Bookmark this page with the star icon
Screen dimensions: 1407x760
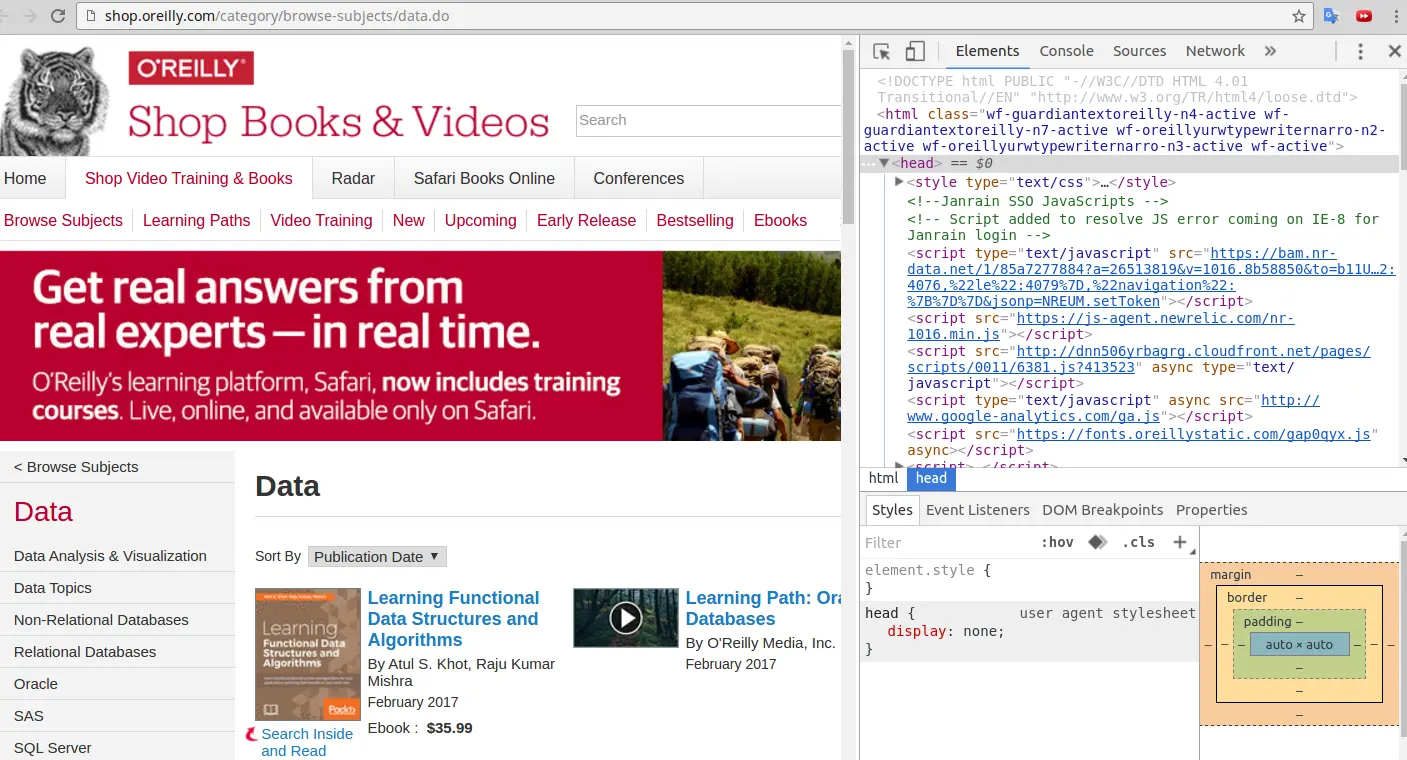coord(1299,16)
